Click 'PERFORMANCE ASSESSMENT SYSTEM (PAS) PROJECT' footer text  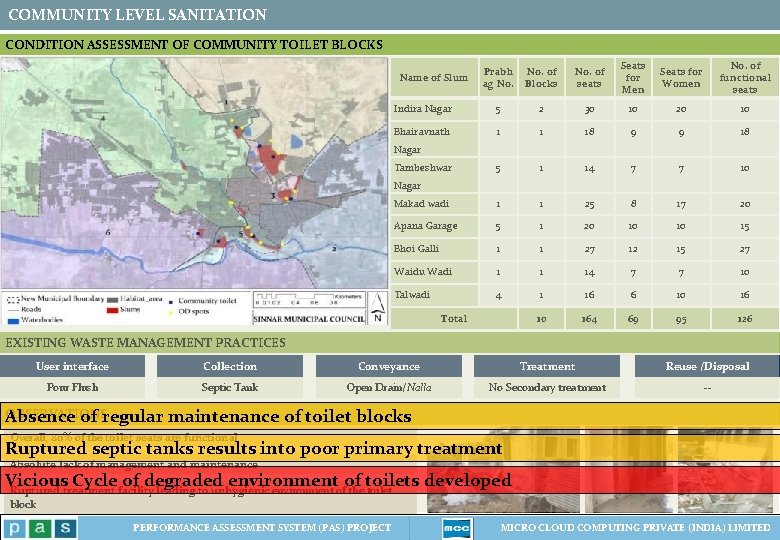(x=262, y=528)
